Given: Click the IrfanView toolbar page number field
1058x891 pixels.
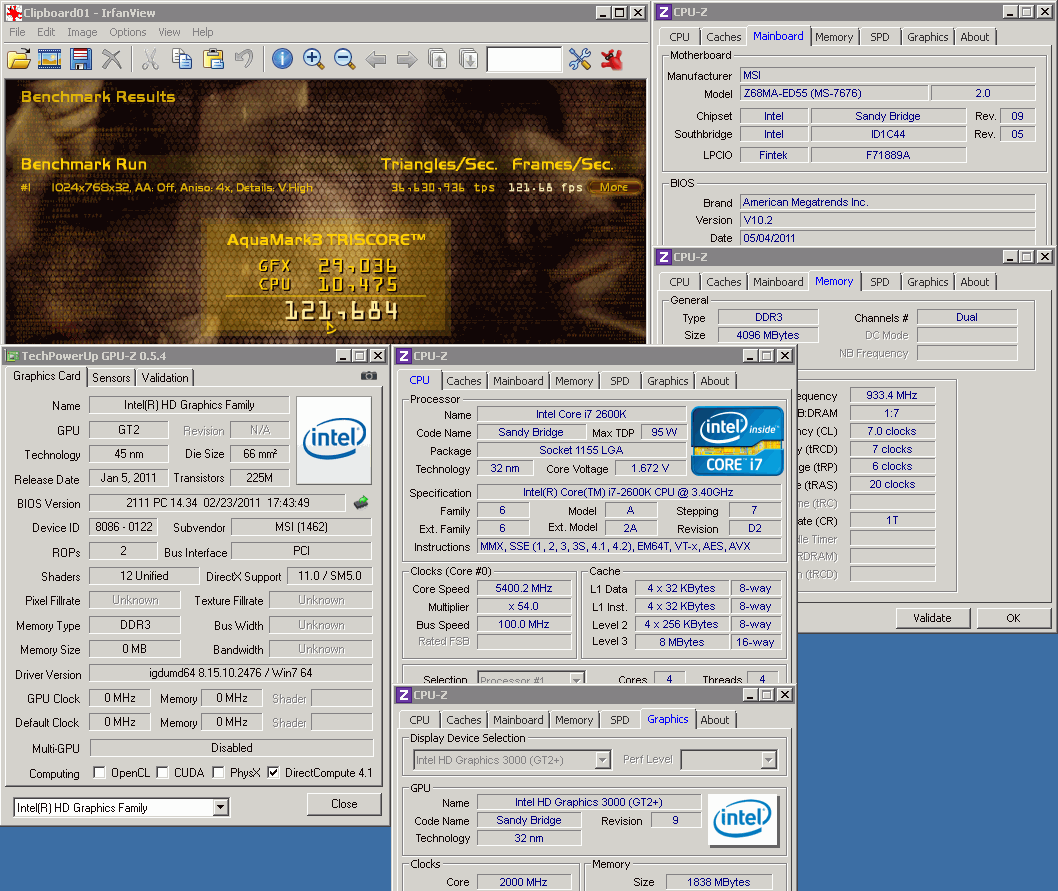Looking at the screenshot, I should pyautogui.click(x=524, y=59).
